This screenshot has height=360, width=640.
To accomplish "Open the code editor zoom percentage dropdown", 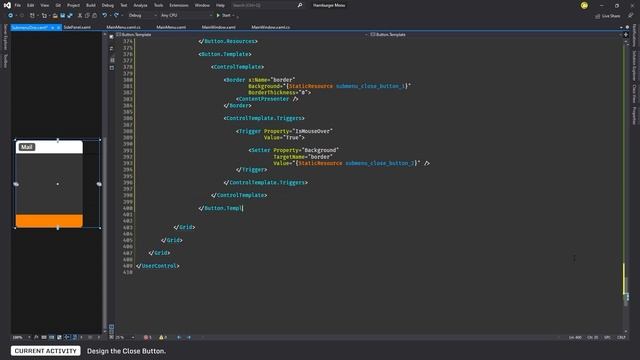I will [125, 338].
